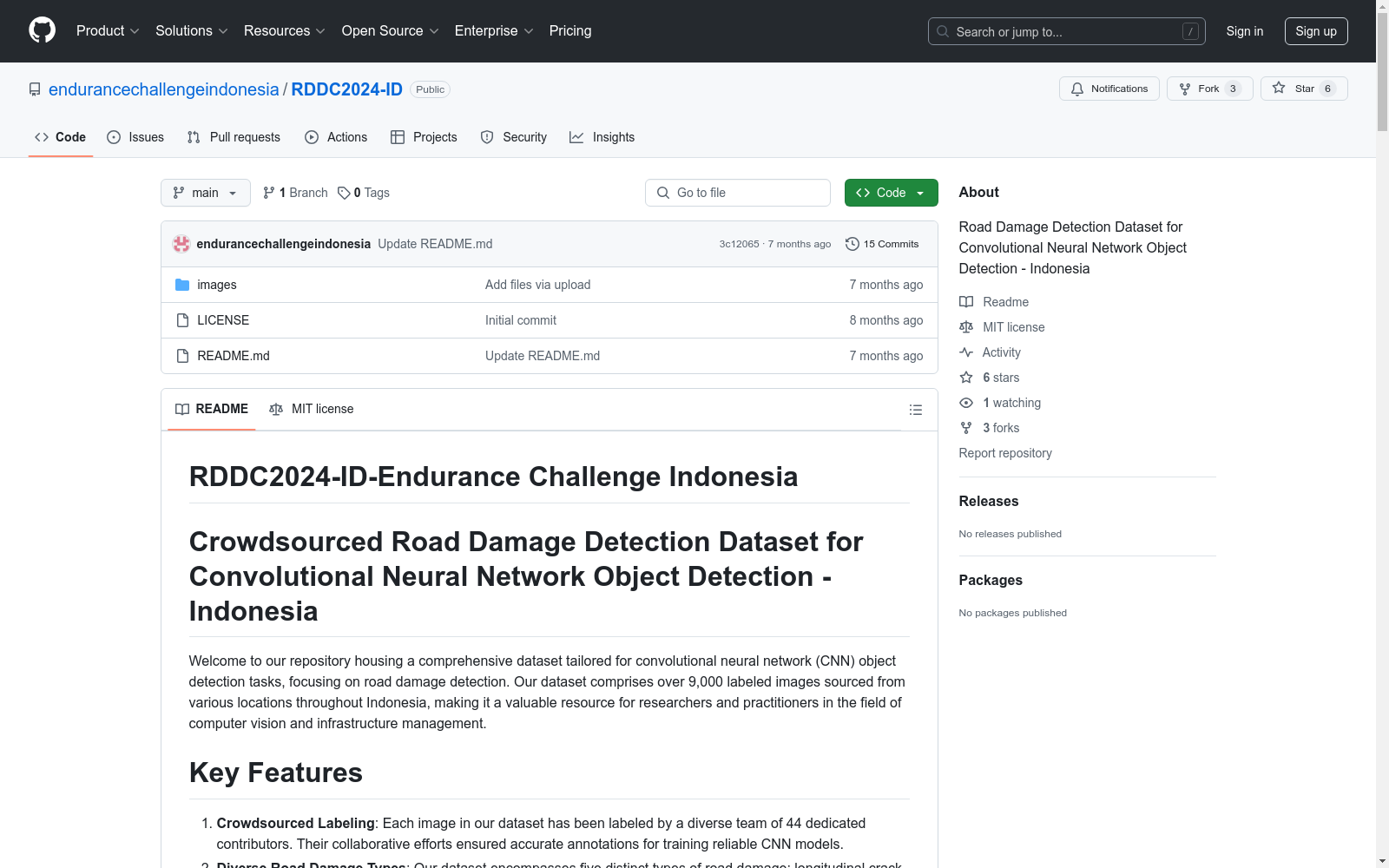Screen dimensions: 1389x868
Task: Click the GitHub logo icon
Action: (x=42, y=30)
